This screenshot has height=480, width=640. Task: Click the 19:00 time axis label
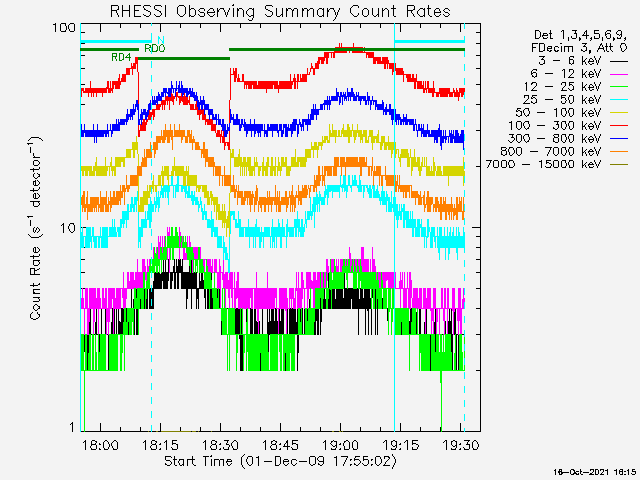(x=340, y=445)
